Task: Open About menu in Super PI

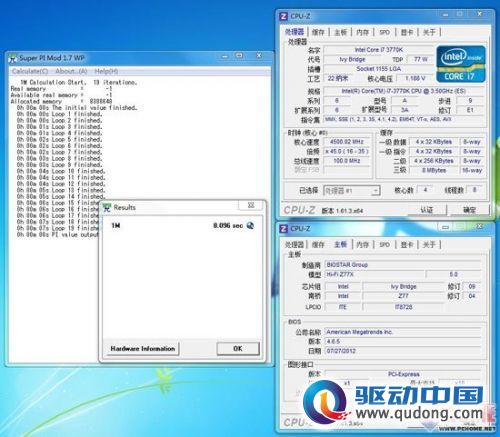Action: point(71,71)
